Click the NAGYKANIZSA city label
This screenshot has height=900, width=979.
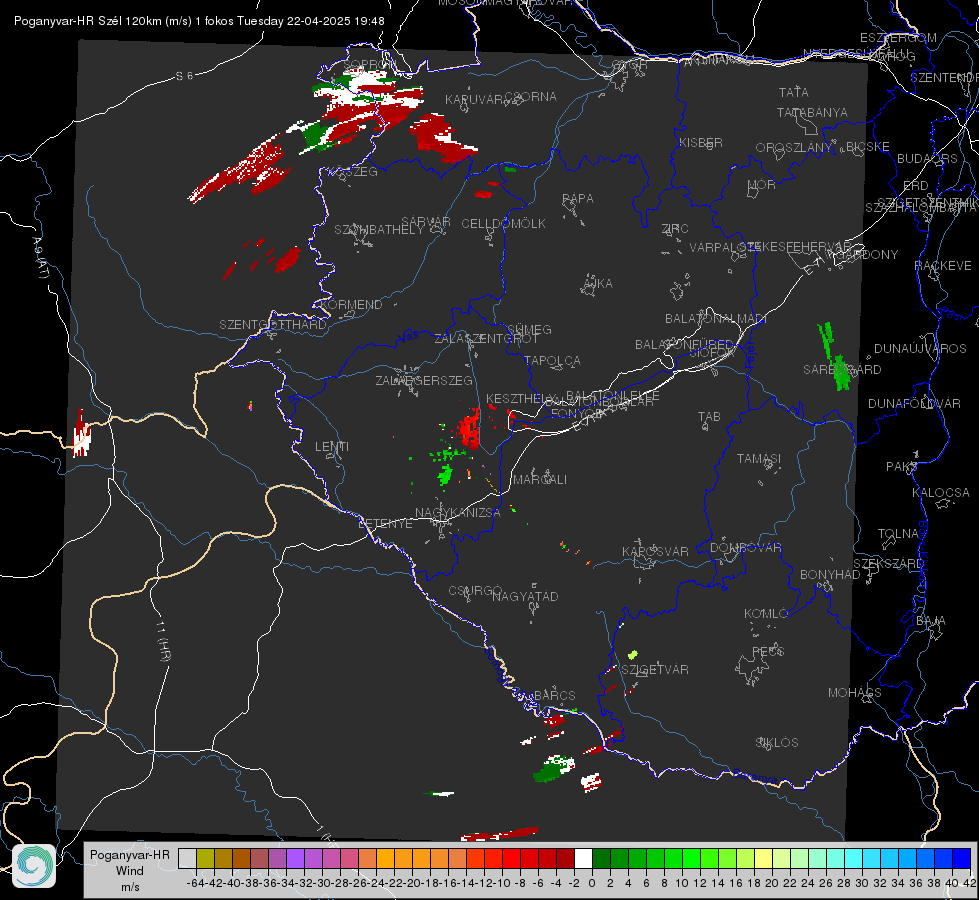458,512
